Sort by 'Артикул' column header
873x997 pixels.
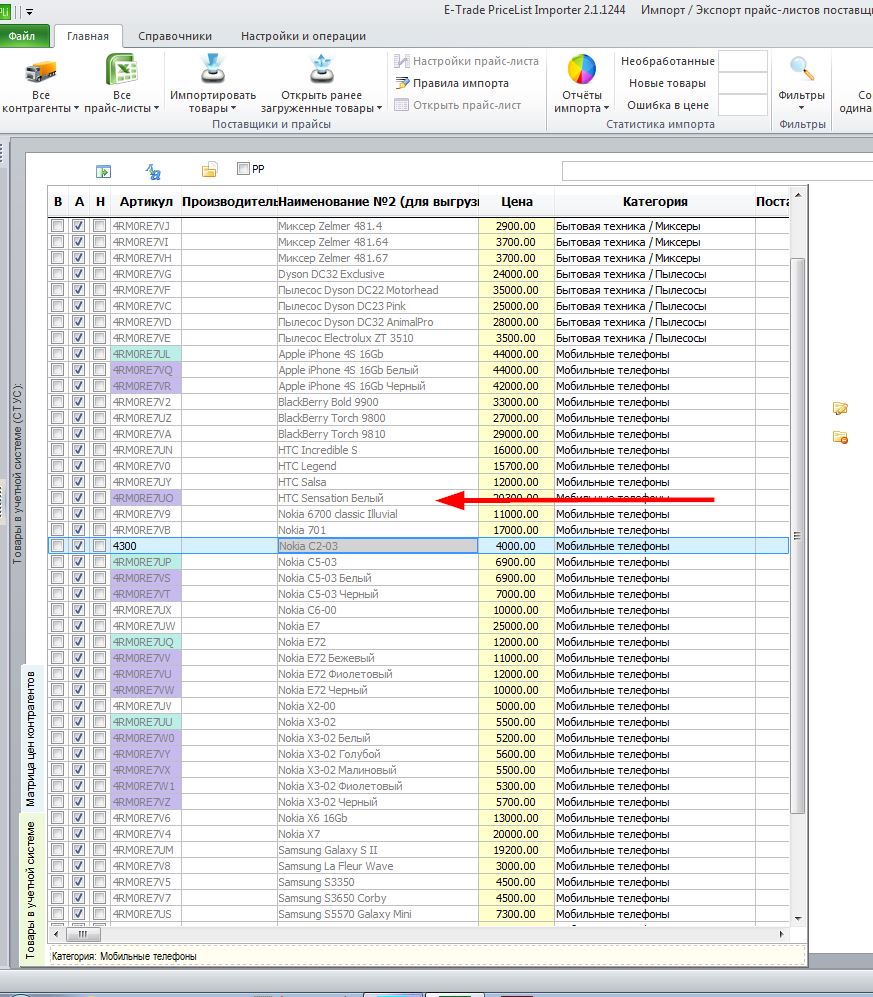point(146,202)
